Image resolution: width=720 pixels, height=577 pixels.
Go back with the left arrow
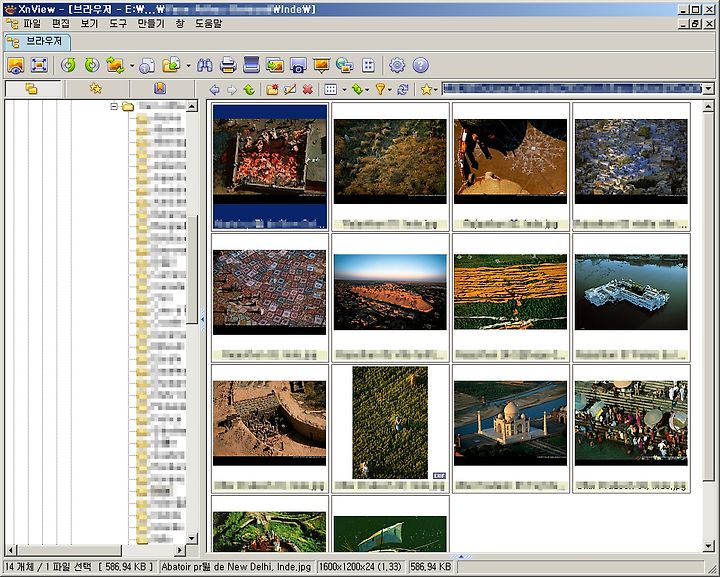(214, 90)
